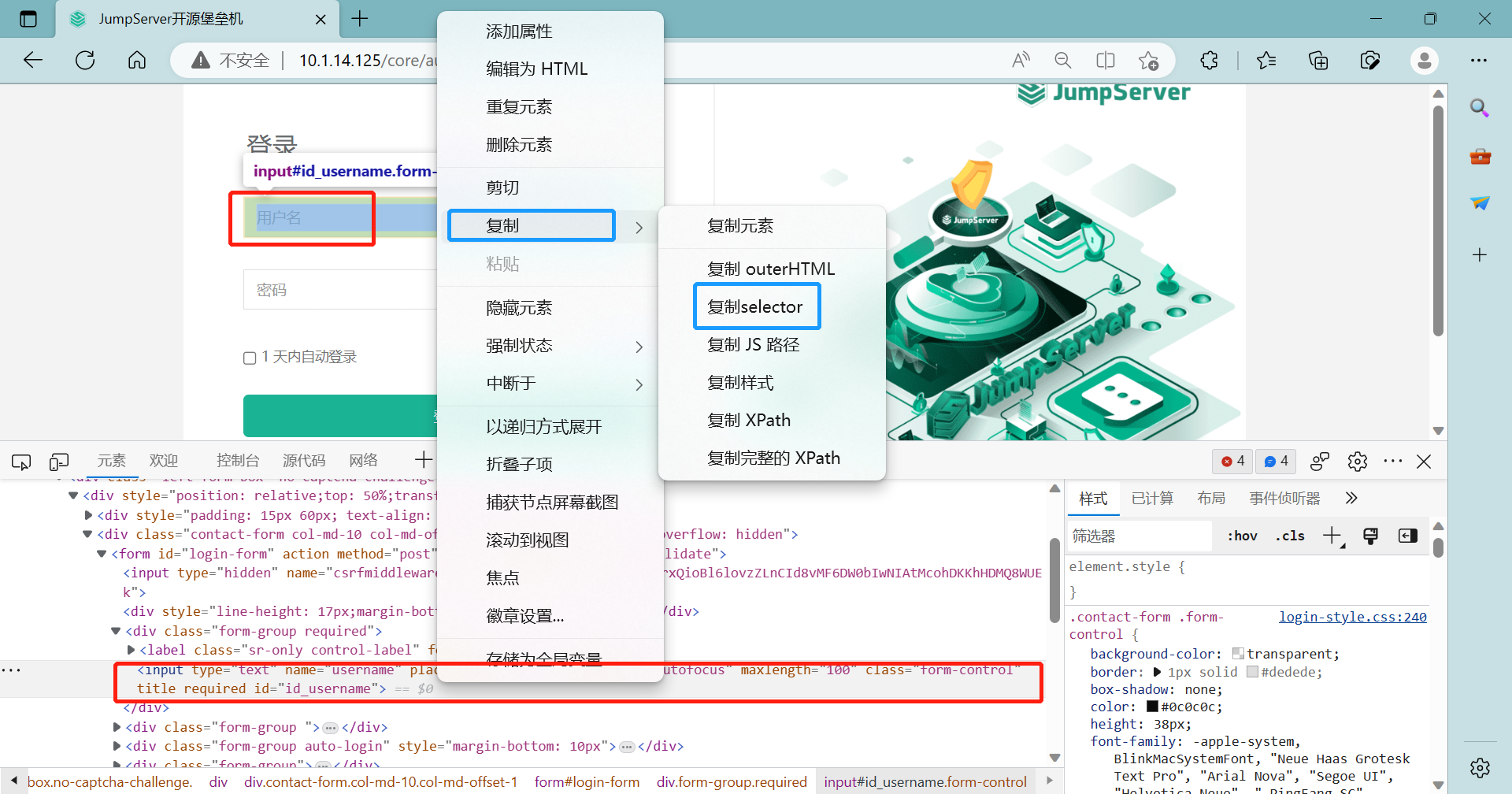The image size is (1512, 794).
Task: Toggle device emulation mode in DevTools
Action: [x=59, y=462]
